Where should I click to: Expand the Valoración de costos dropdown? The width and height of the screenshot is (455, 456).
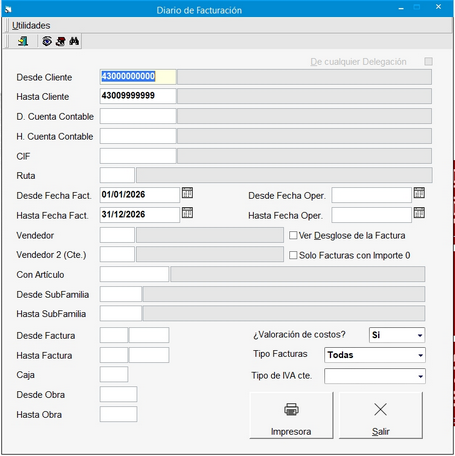click(420, 335)
